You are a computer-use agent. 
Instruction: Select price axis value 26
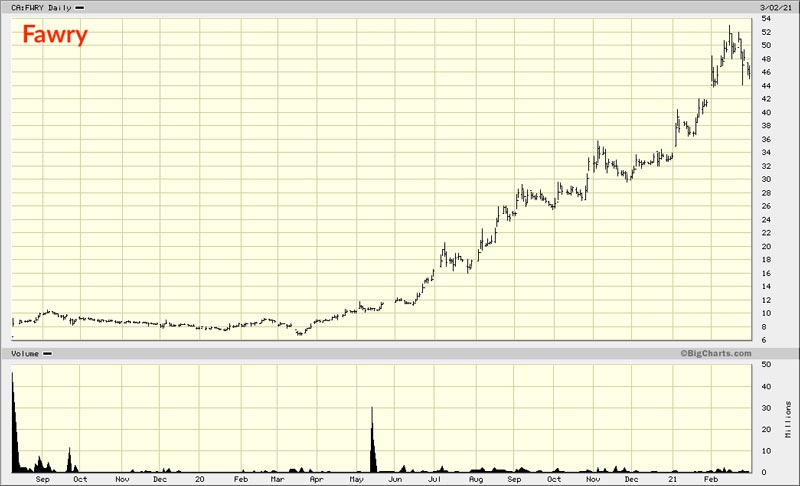click(x=766, y=206)
